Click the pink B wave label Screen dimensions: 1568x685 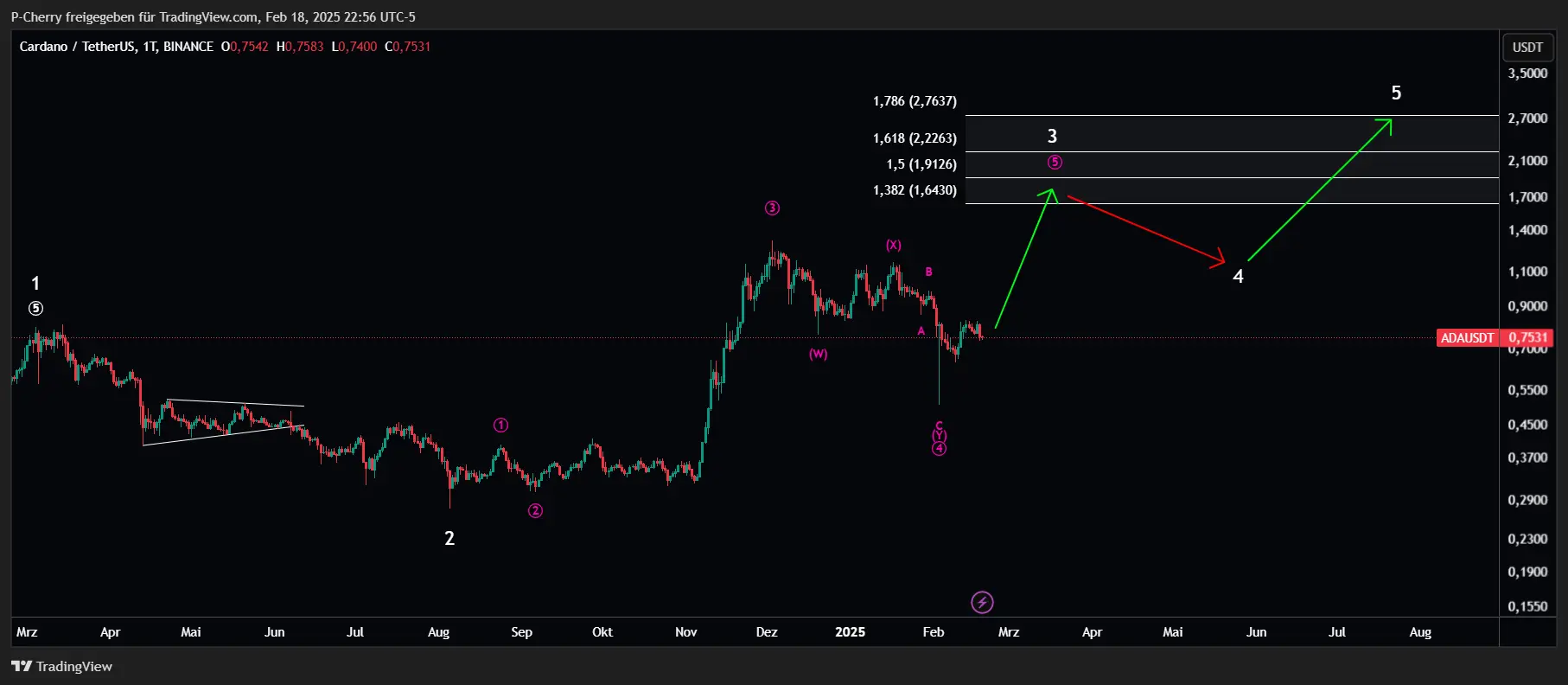(928, 272)
